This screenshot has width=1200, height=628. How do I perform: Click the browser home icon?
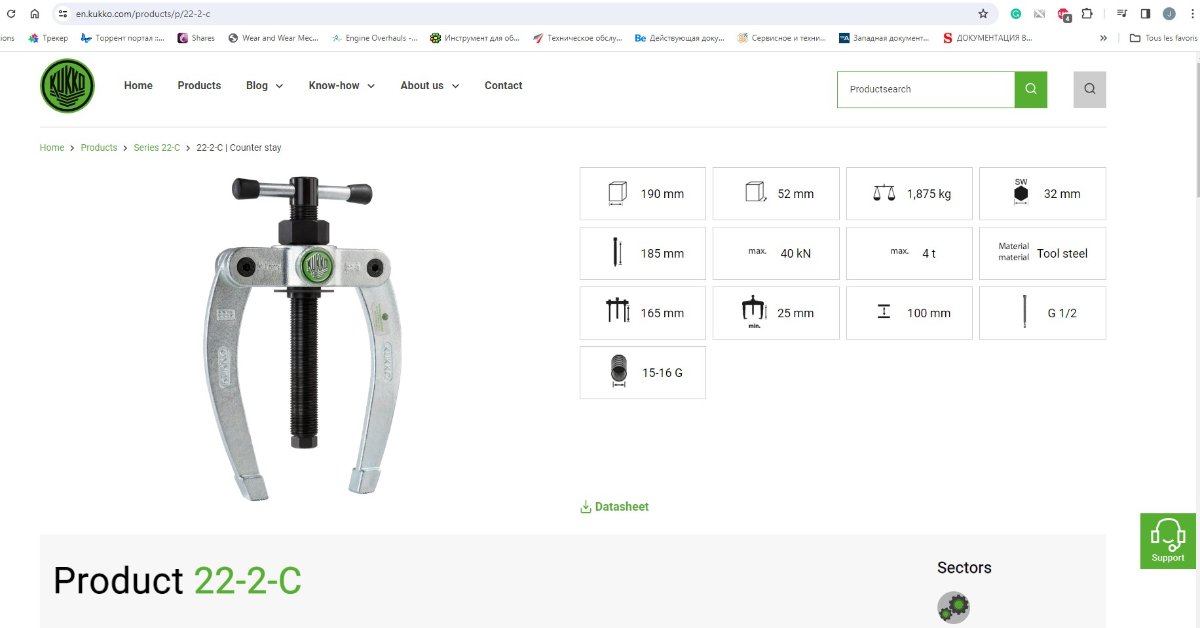pyautogui.click(x=34, y=14)
